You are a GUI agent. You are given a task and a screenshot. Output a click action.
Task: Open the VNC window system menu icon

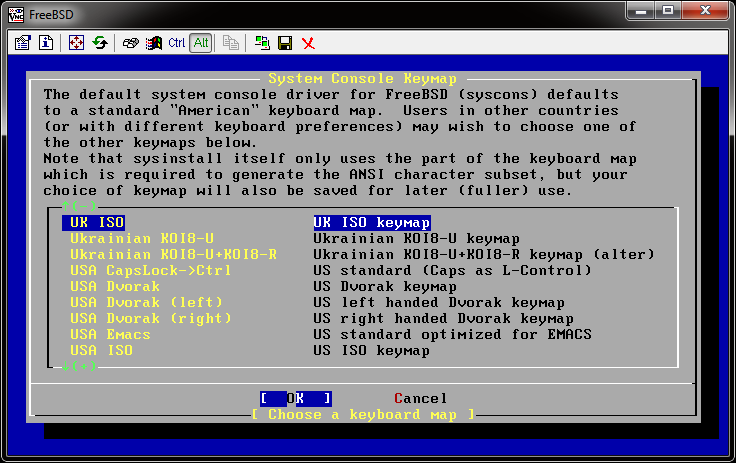tap(15, 15)
